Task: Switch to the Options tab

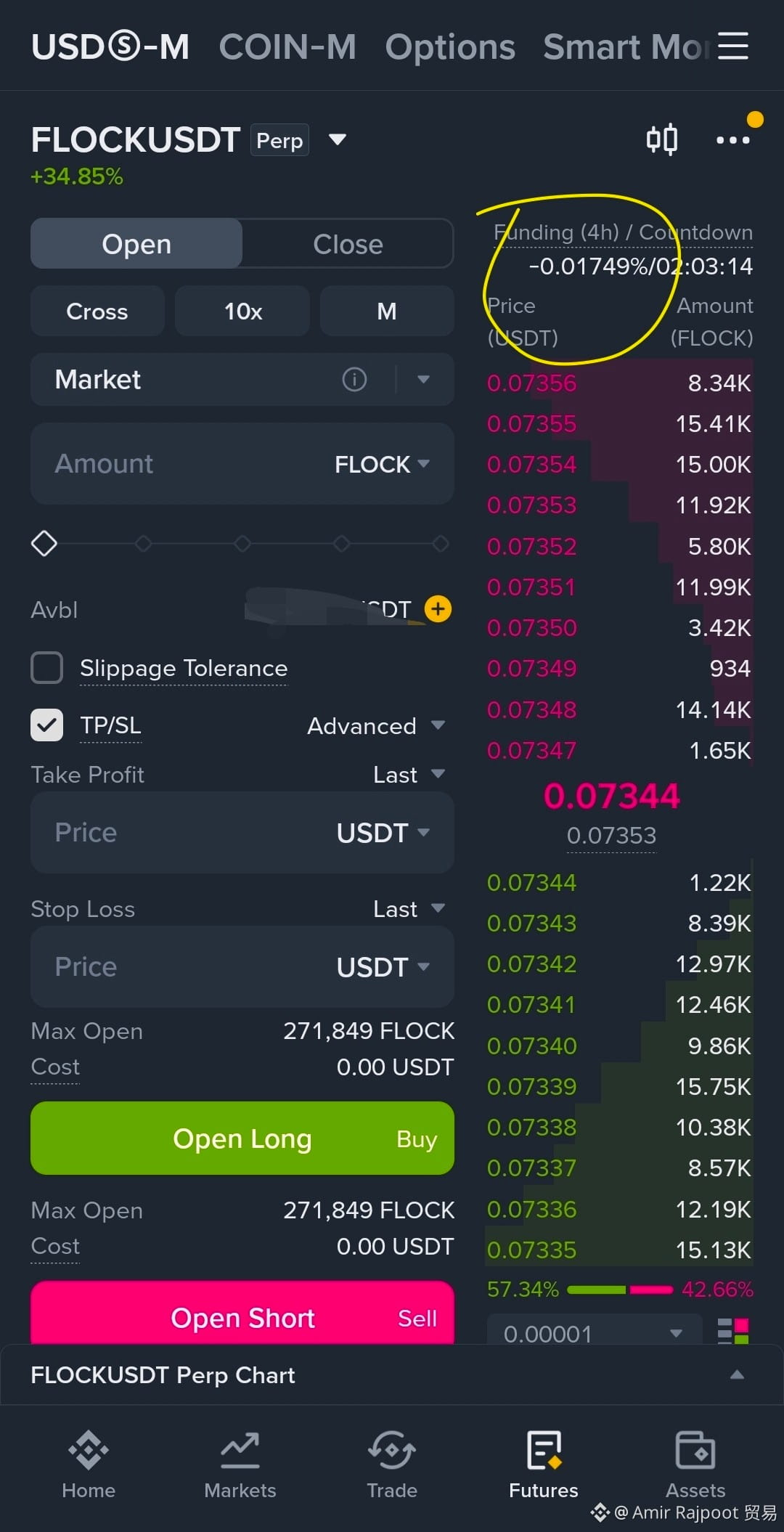Action: tap(450, 47)
